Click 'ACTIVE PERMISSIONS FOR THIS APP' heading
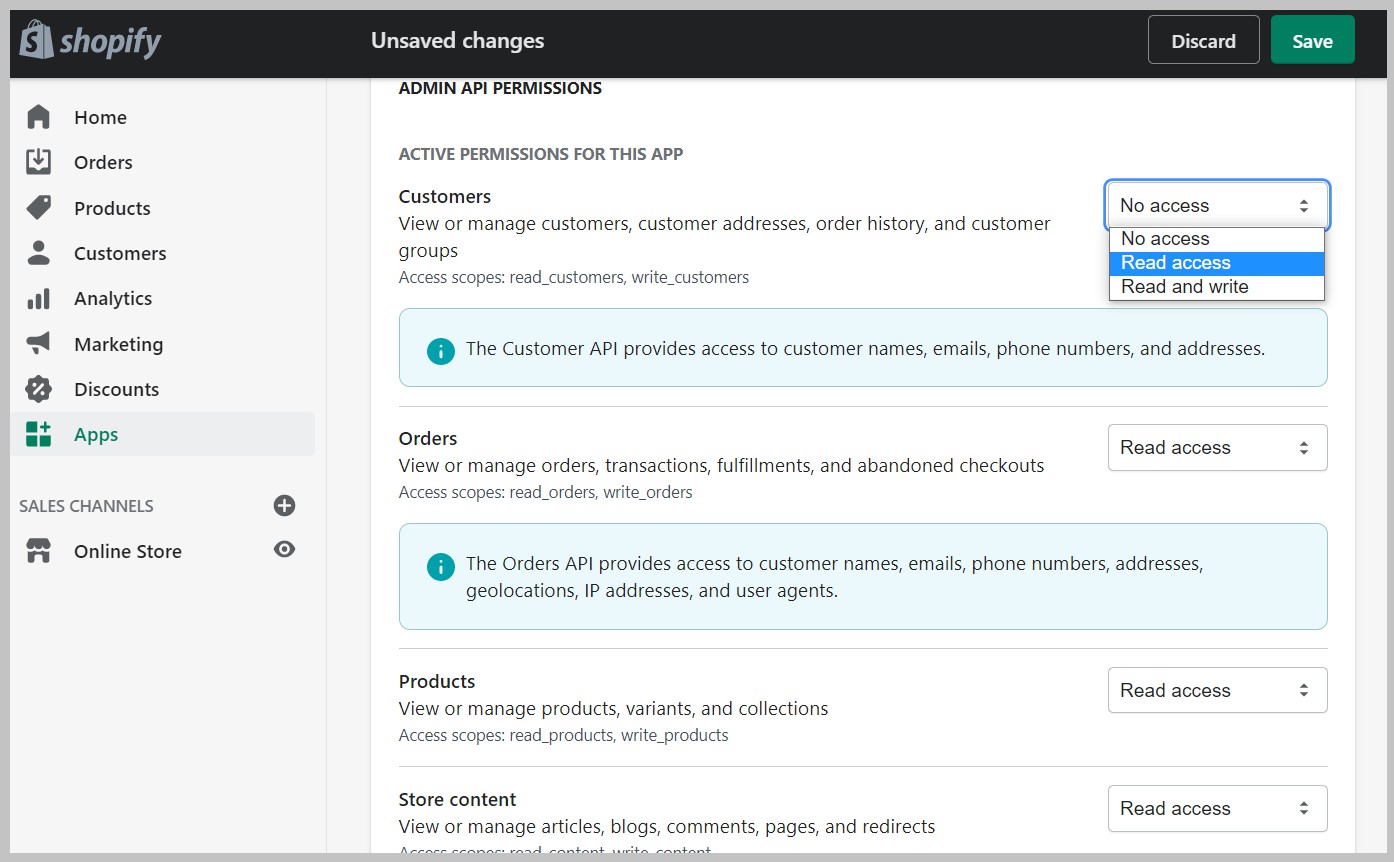The image size is (1394, 862). [x=541, y=154]
